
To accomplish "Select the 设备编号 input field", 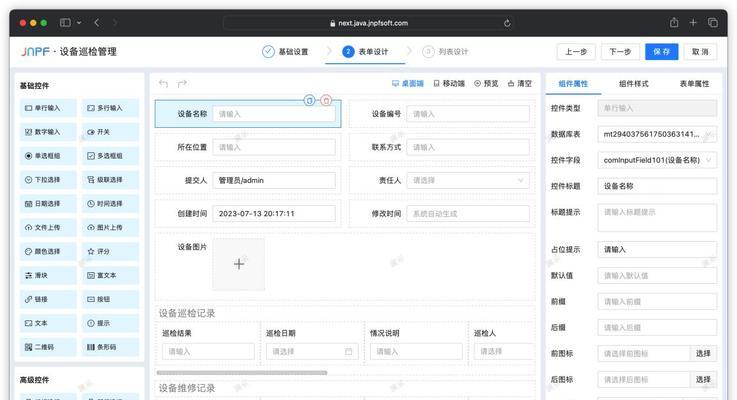I will coord(468,114).
